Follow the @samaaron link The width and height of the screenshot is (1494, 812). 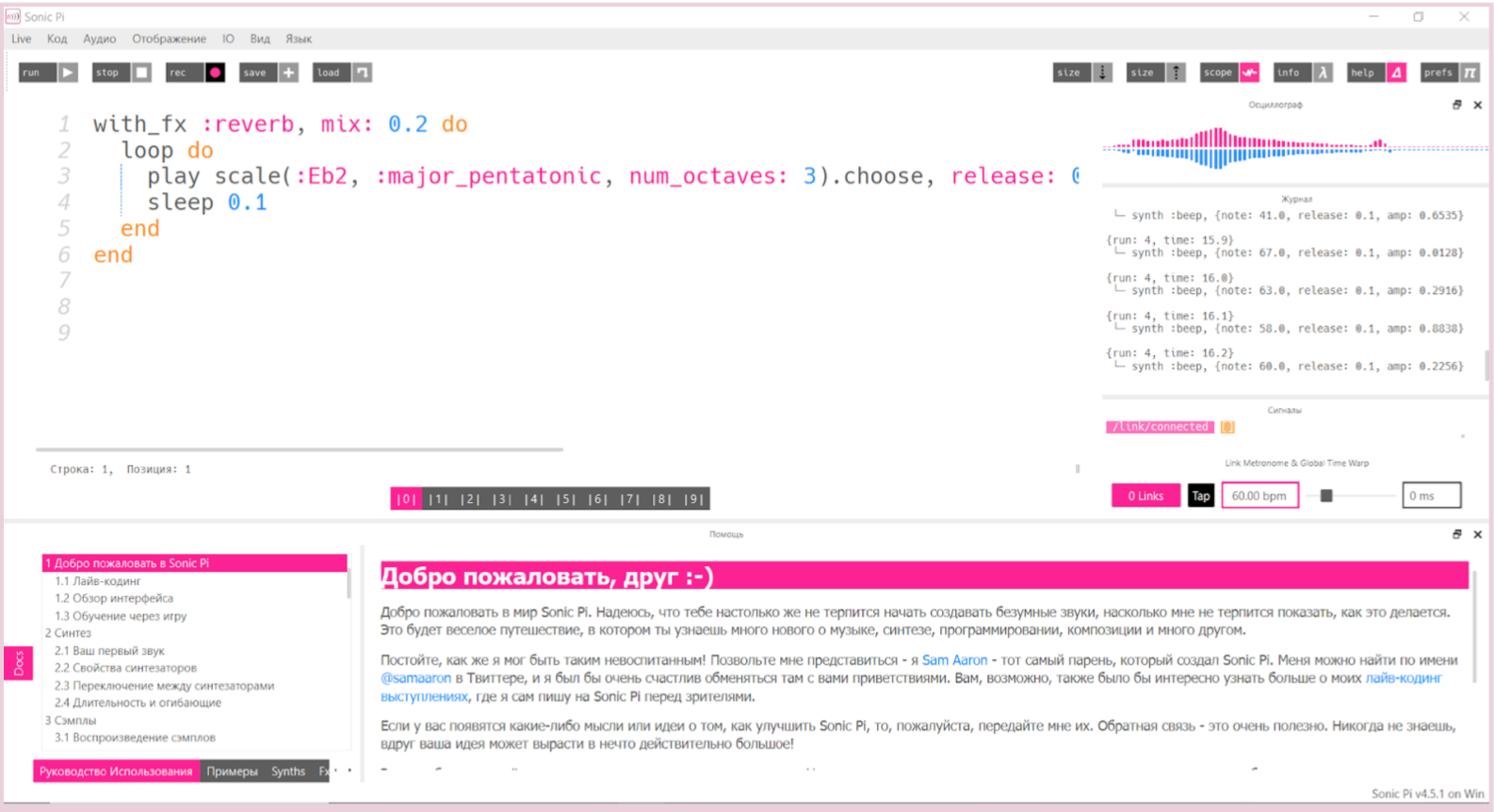coord(415,678)
